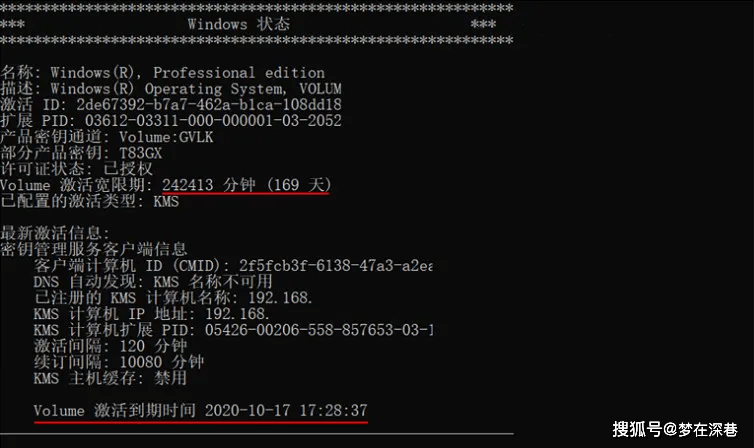Click the 密钥管理服务客户端信息 line

93,249
